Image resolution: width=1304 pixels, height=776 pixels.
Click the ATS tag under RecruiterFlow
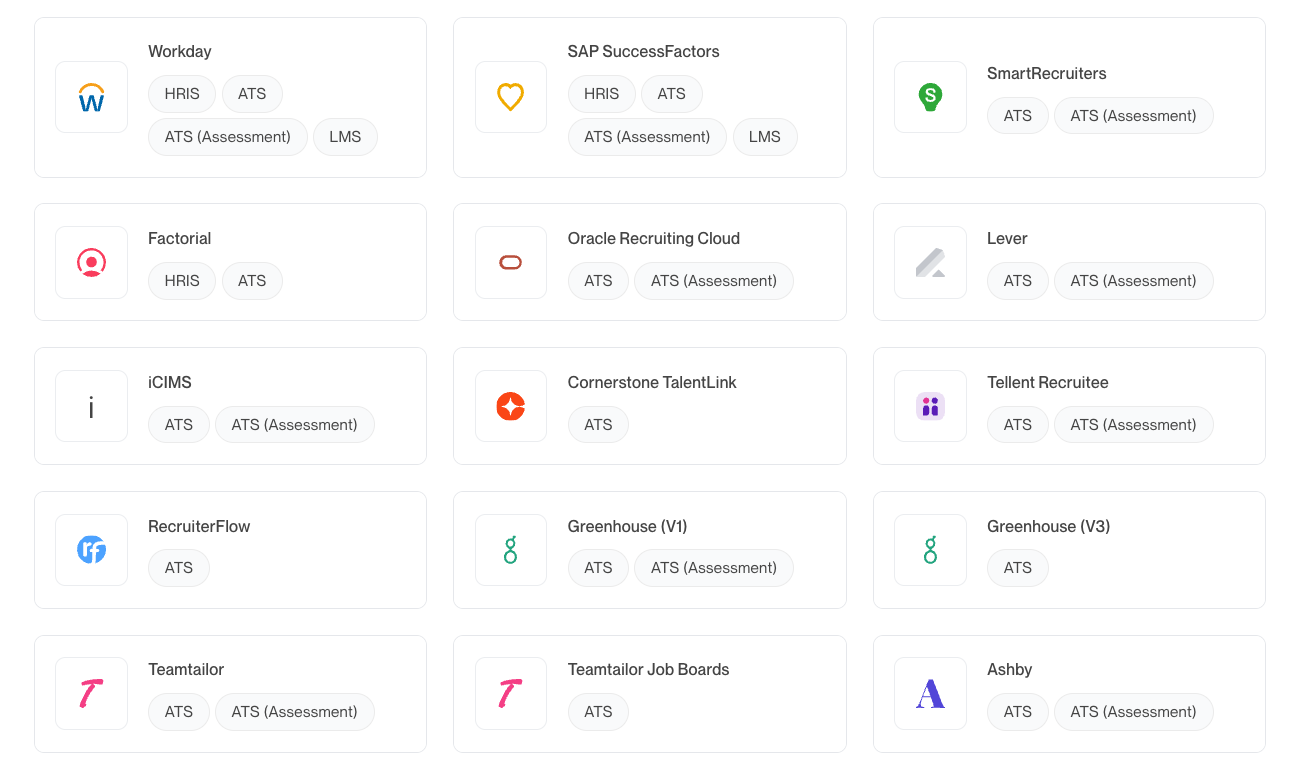[x=179, y=568]
